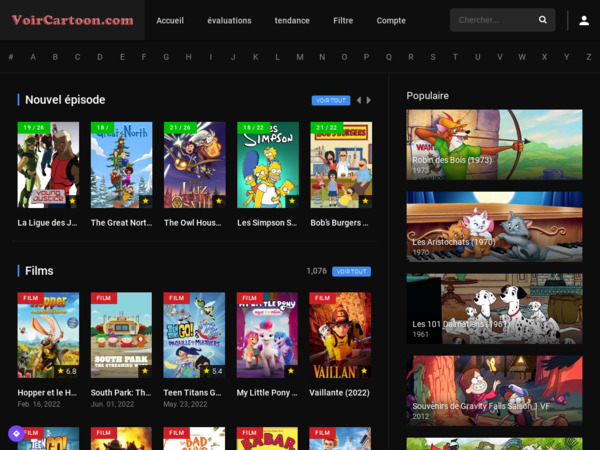Filter titles by letter A
Image resolution: width=600 pixels, height=450 pixels.
[33, 57]
